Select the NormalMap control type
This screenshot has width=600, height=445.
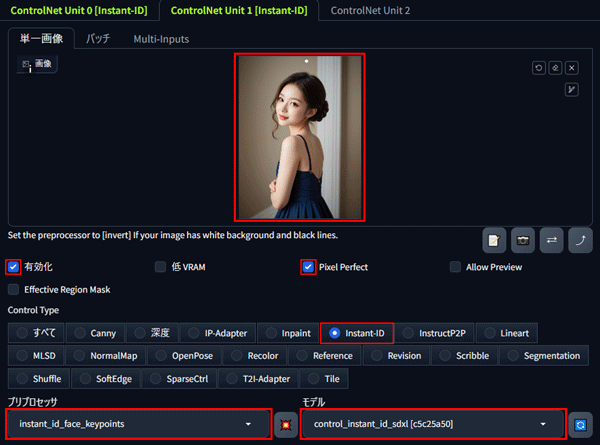point(106,355)
